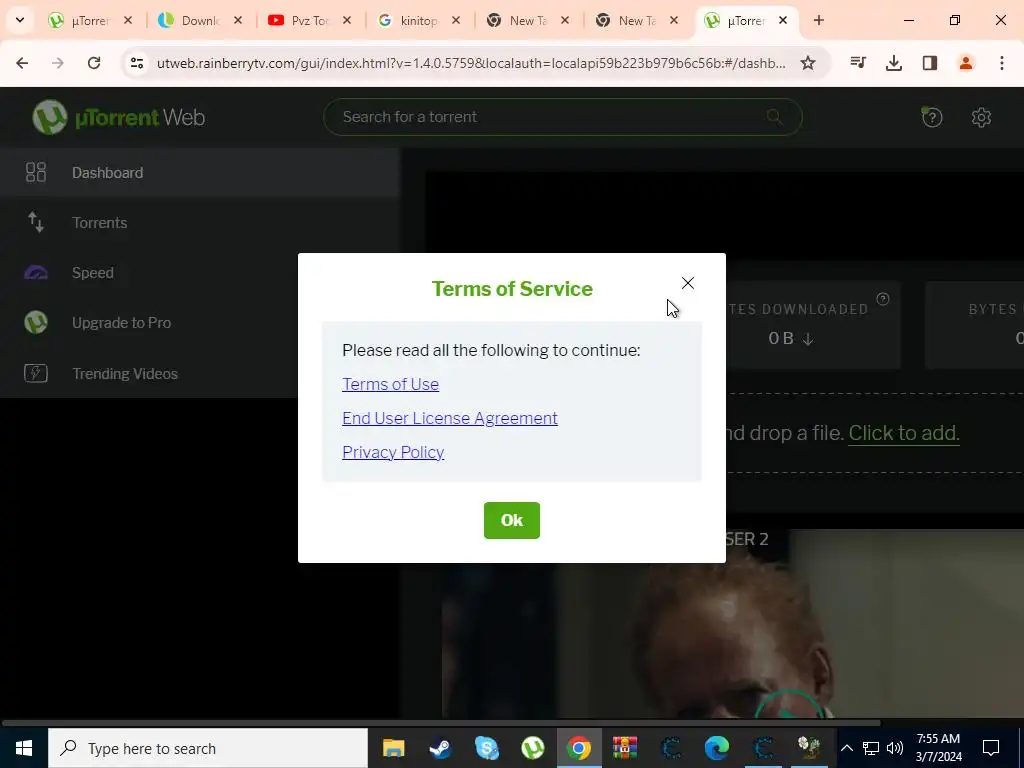
Task: View site information icon in address bar
Action: tap(136, 63)
